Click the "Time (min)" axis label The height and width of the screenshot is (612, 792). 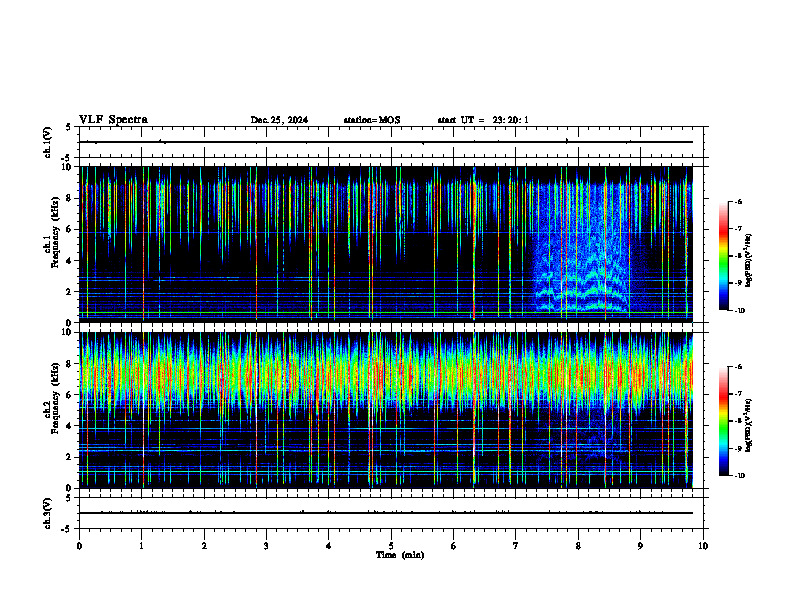coord(400,555)
